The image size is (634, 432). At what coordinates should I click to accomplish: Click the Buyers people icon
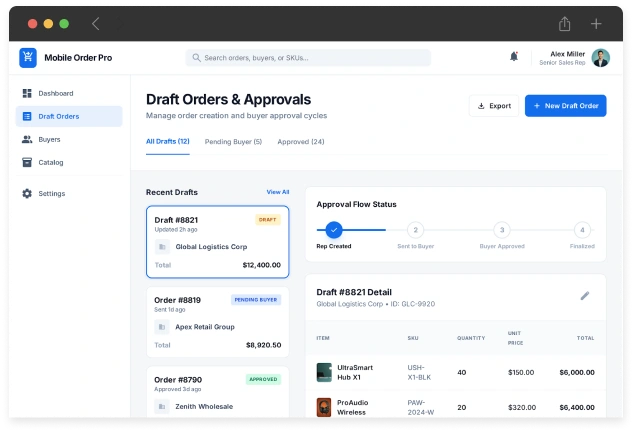[x=27, y=140]
